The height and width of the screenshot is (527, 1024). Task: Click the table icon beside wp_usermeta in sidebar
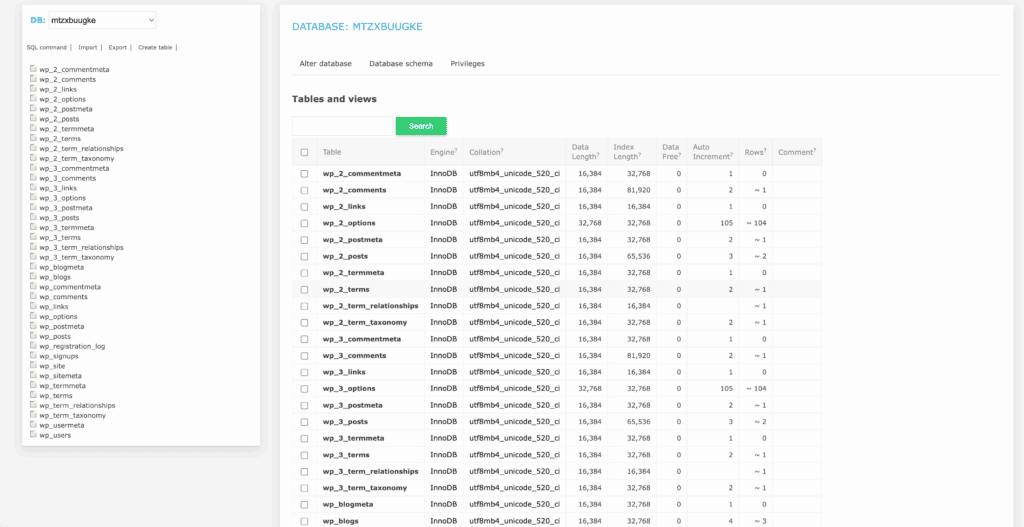coord(33,425)
